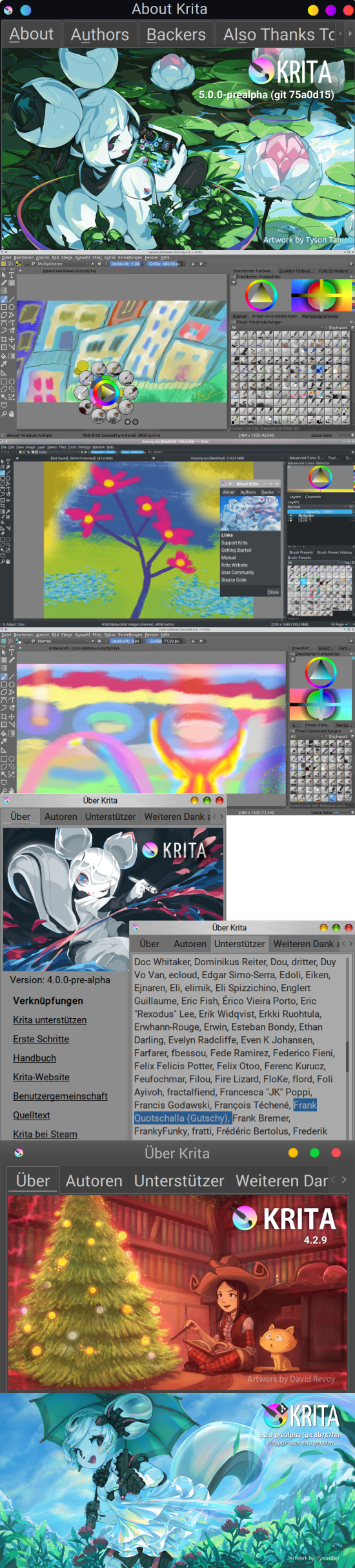Visit the Krita-Website link
355x1568 pixels.
[41, 1077]
